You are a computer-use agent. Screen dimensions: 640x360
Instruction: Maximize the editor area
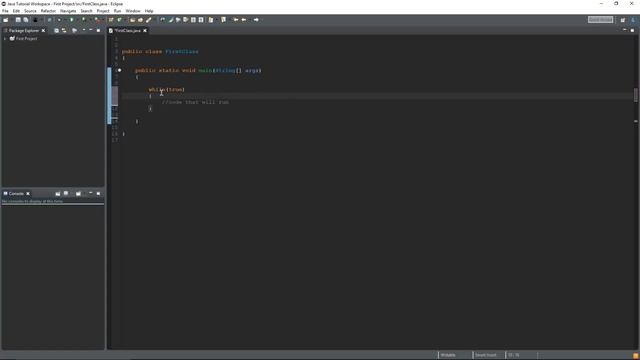632,31
